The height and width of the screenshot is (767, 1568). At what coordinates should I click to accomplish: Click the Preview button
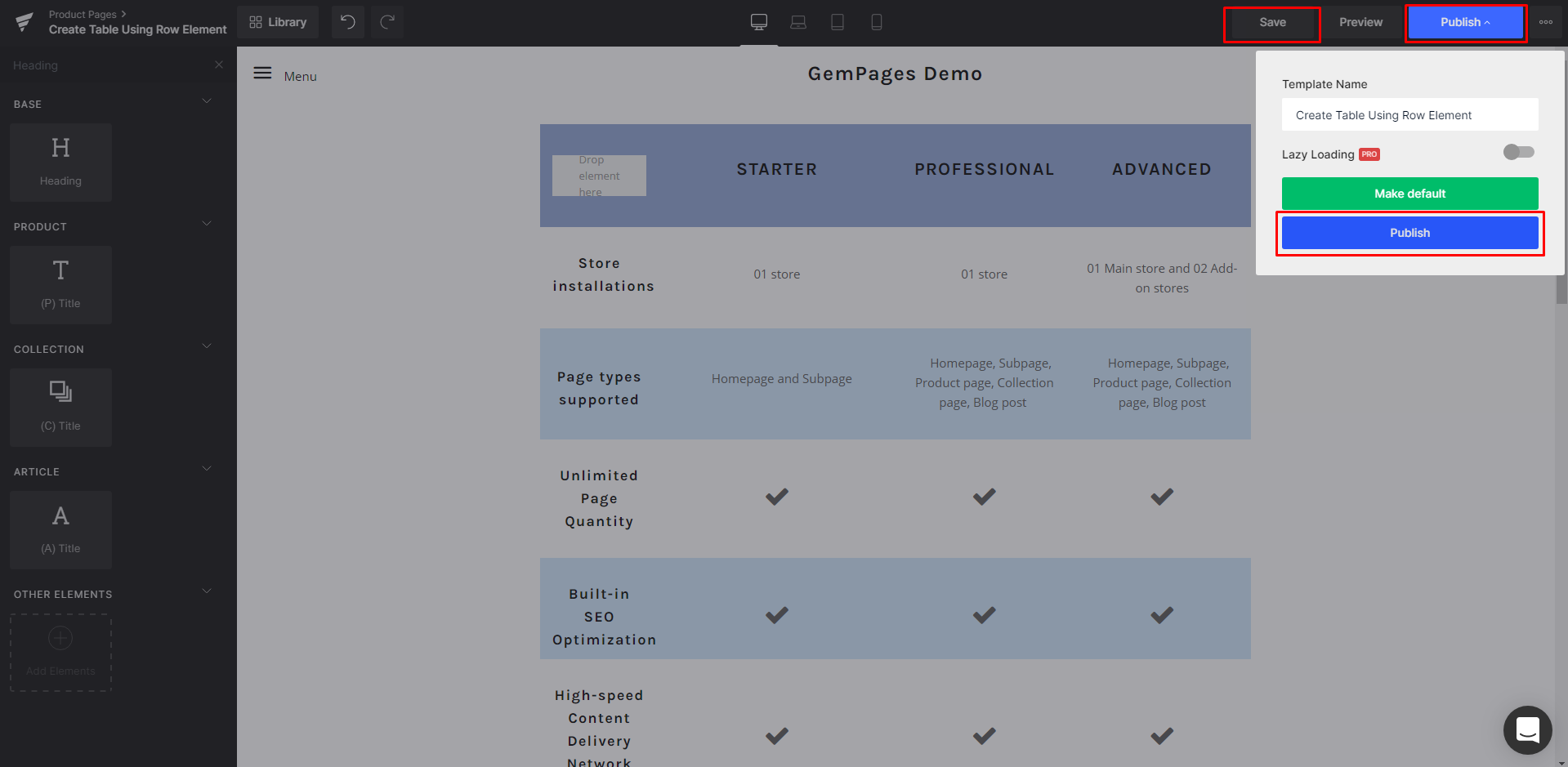(x=1360, y=22)
